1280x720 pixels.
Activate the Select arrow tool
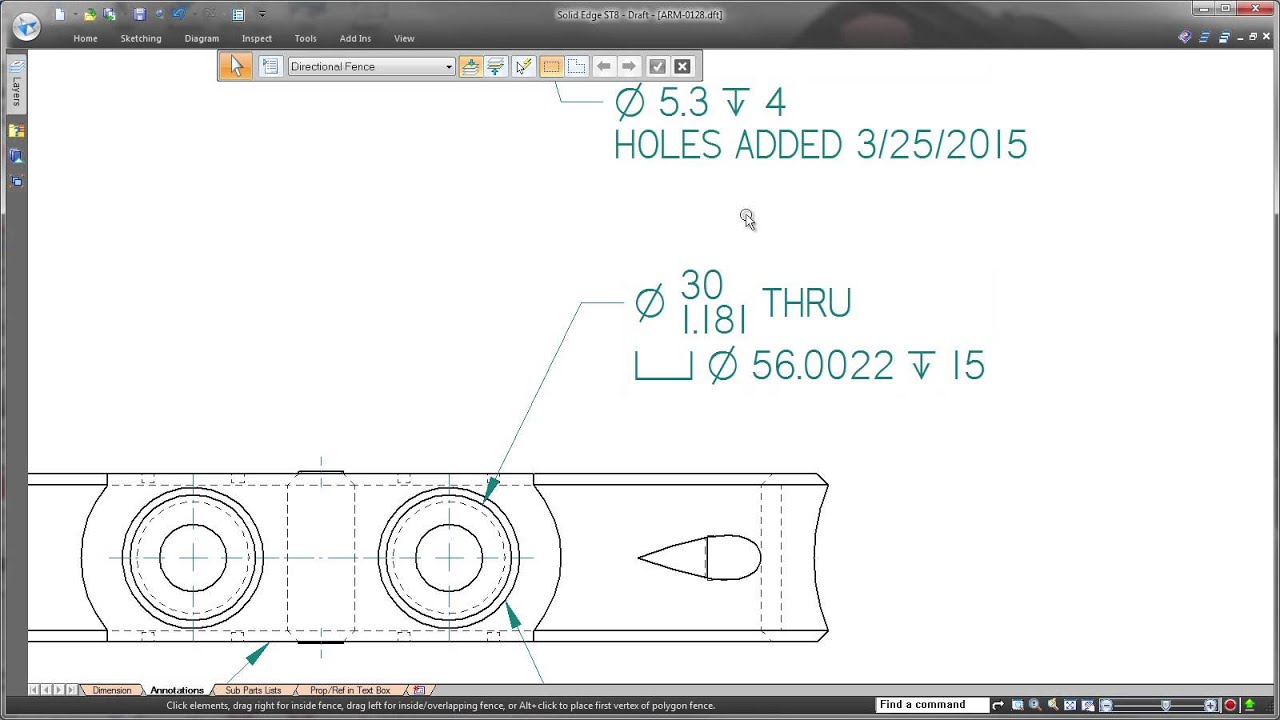click(x=236, y=66)
